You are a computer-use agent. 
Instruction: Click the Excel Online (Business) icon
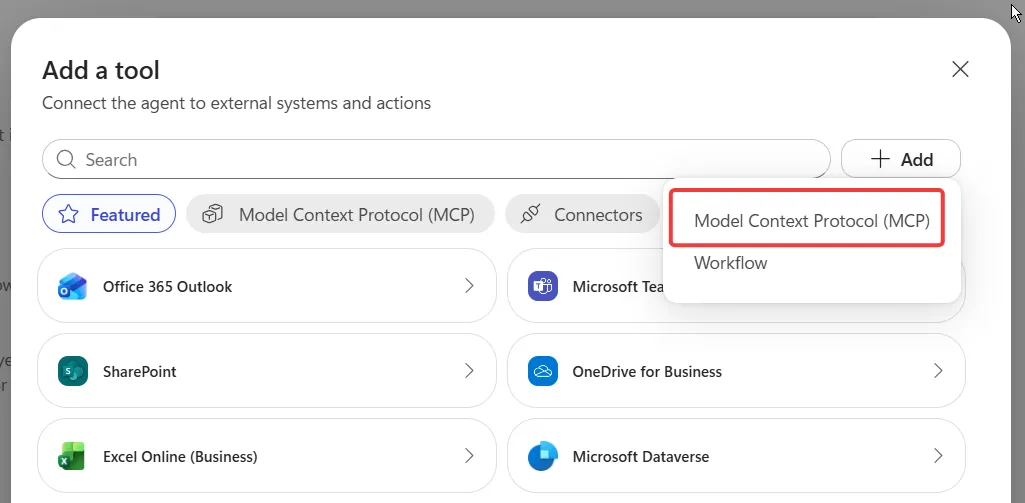click(x=72, y=456)
